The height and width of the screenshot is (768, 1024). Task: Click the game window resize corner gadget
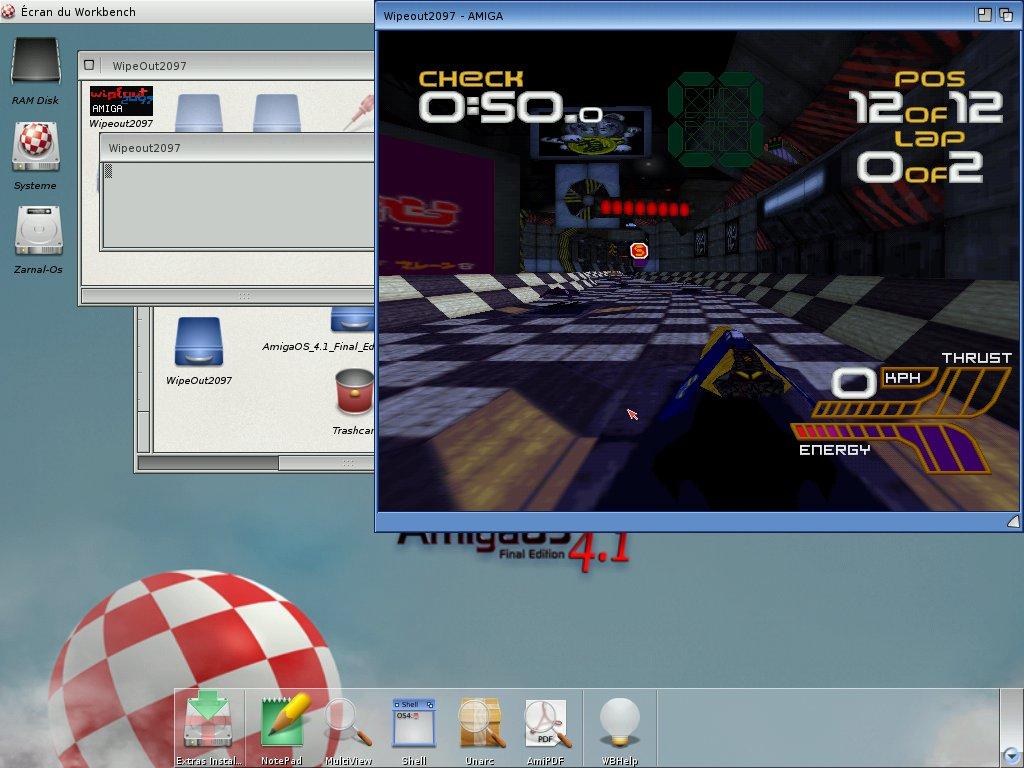point(1012,520)
